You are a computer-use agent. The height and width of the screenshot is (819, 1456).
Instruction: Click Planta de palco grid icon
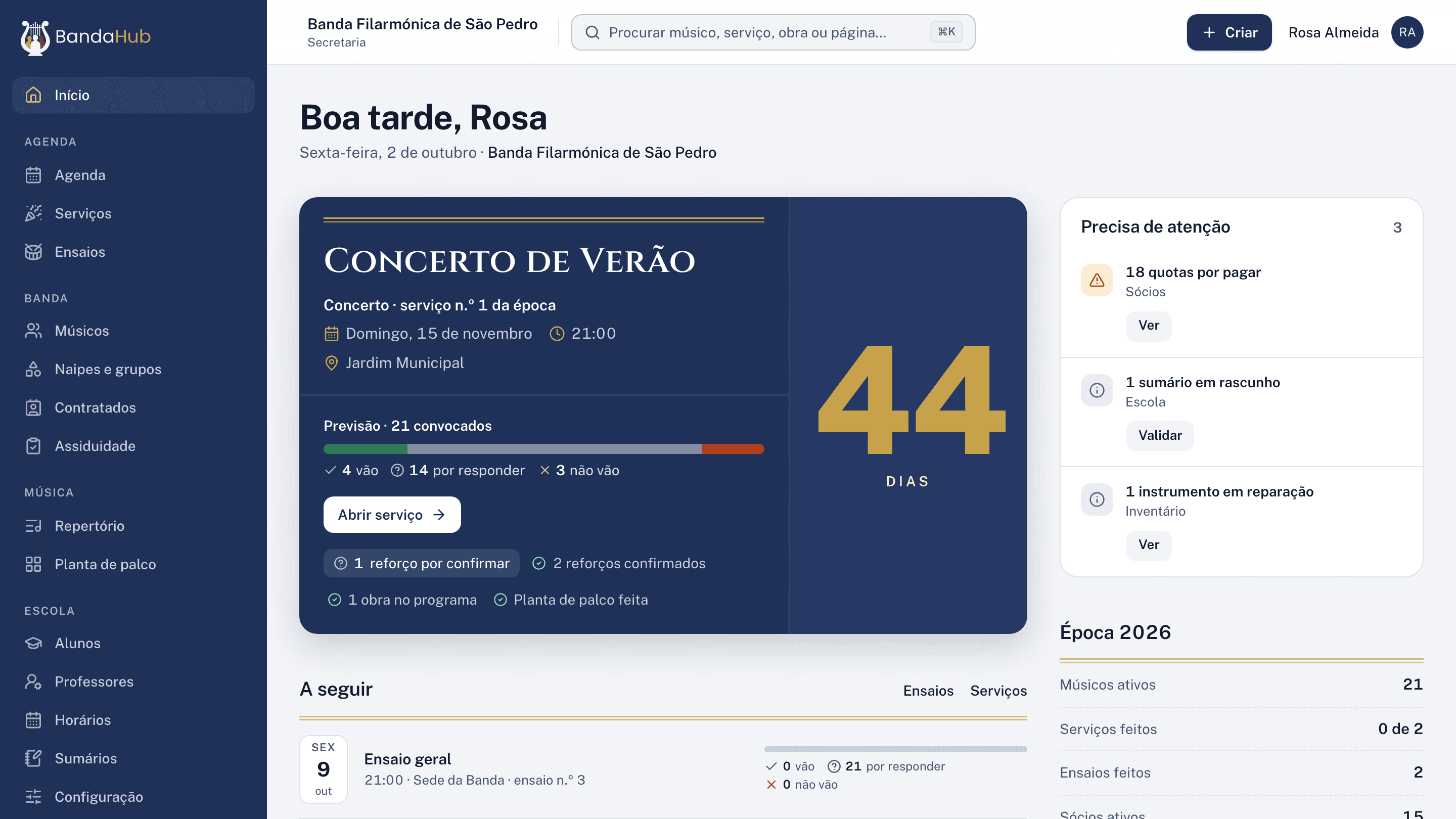pos(33,565)
